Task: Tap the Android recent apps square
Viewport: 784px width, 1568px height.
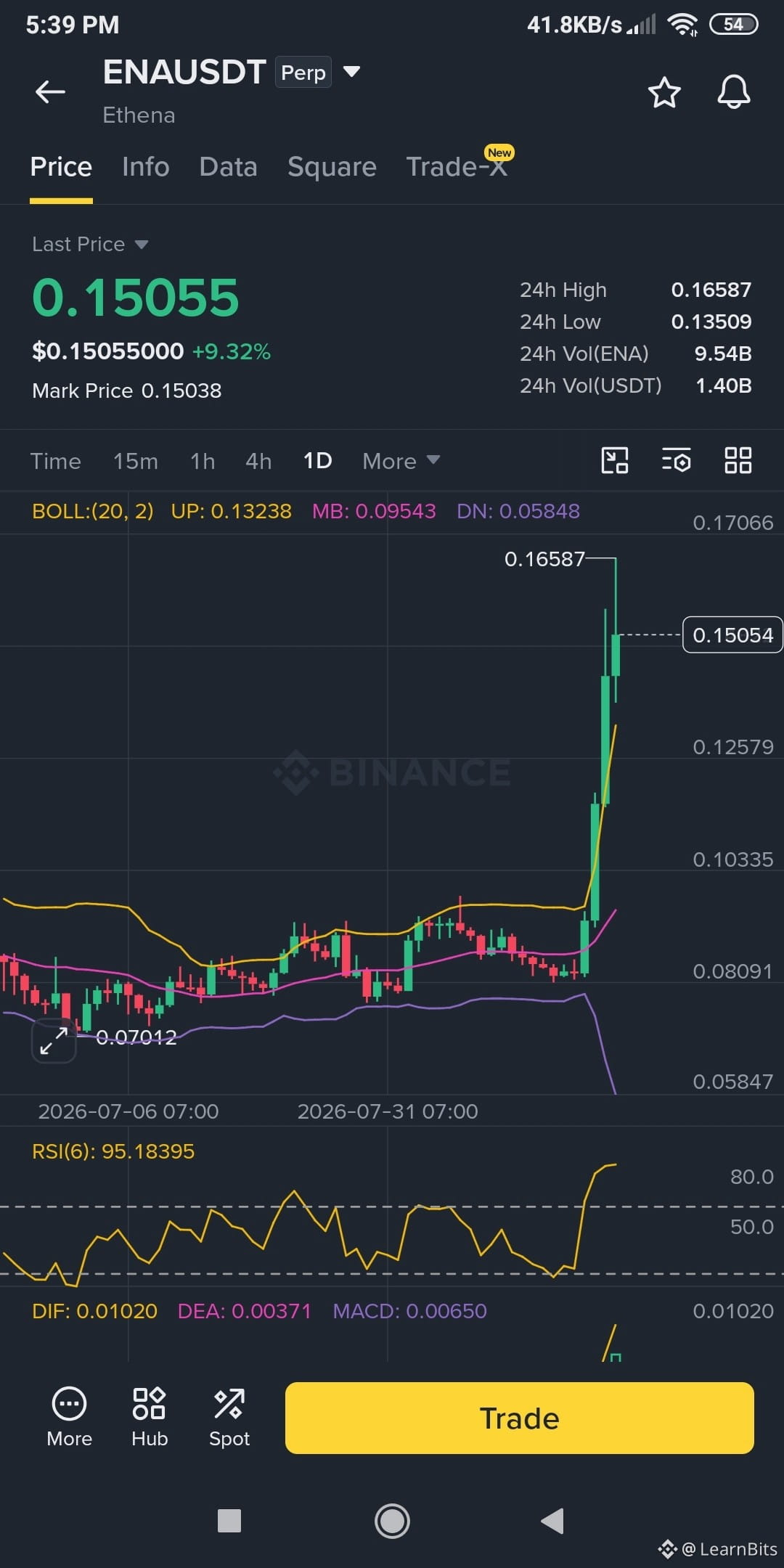Action: tap(229, 1521)
